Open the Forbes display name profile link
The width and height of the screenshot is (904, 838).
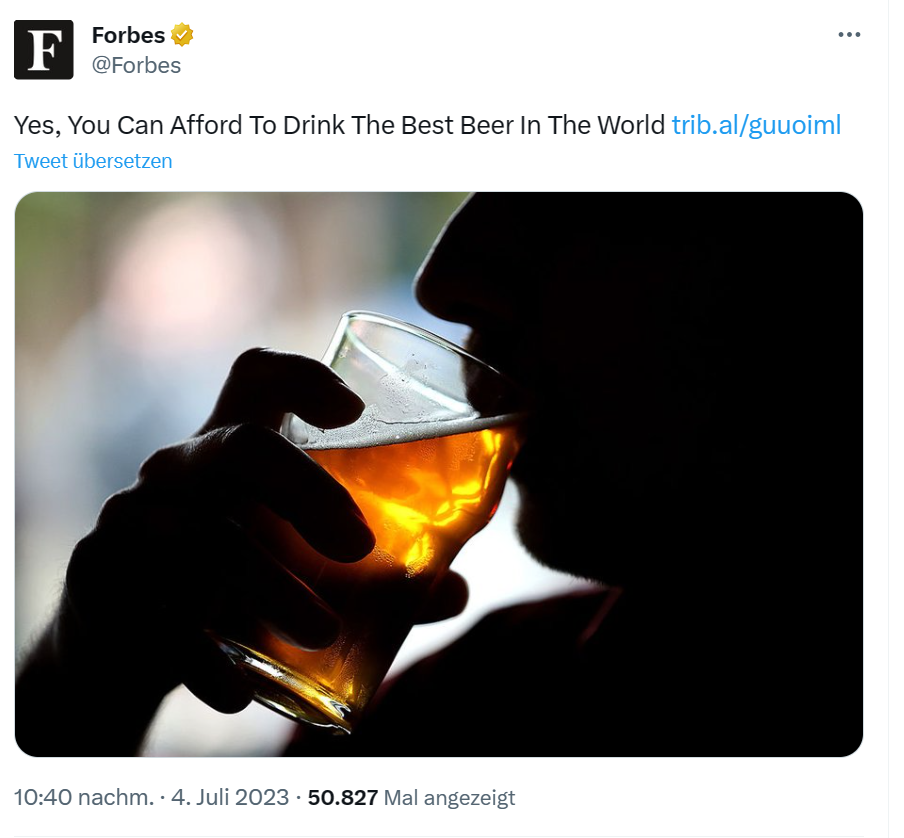click(x=128, y=35)
